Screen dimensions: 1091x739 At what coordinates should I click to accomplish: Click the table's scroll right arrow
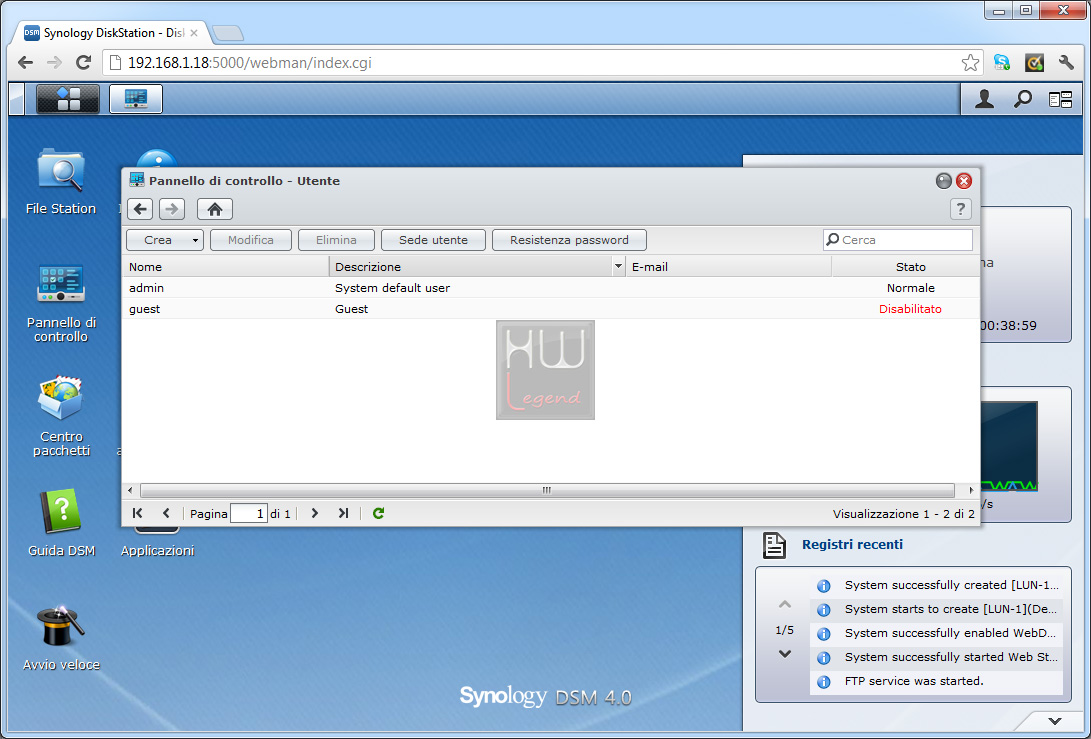pos(971,491)
